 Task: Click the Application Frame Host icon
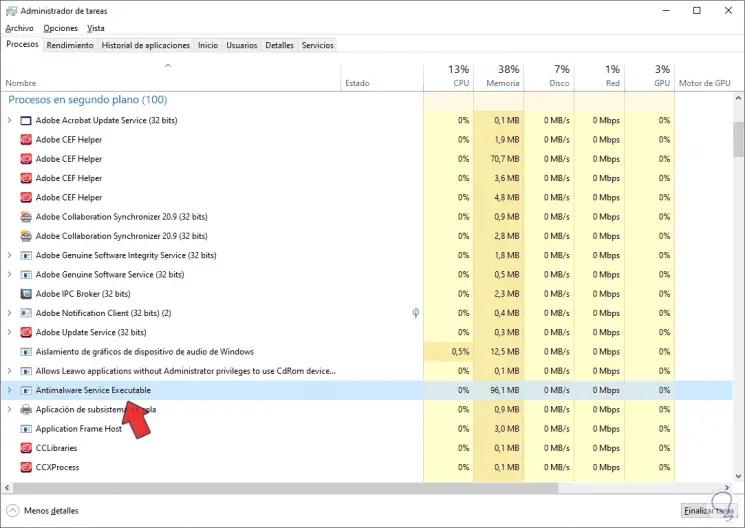tap(26, 429)
